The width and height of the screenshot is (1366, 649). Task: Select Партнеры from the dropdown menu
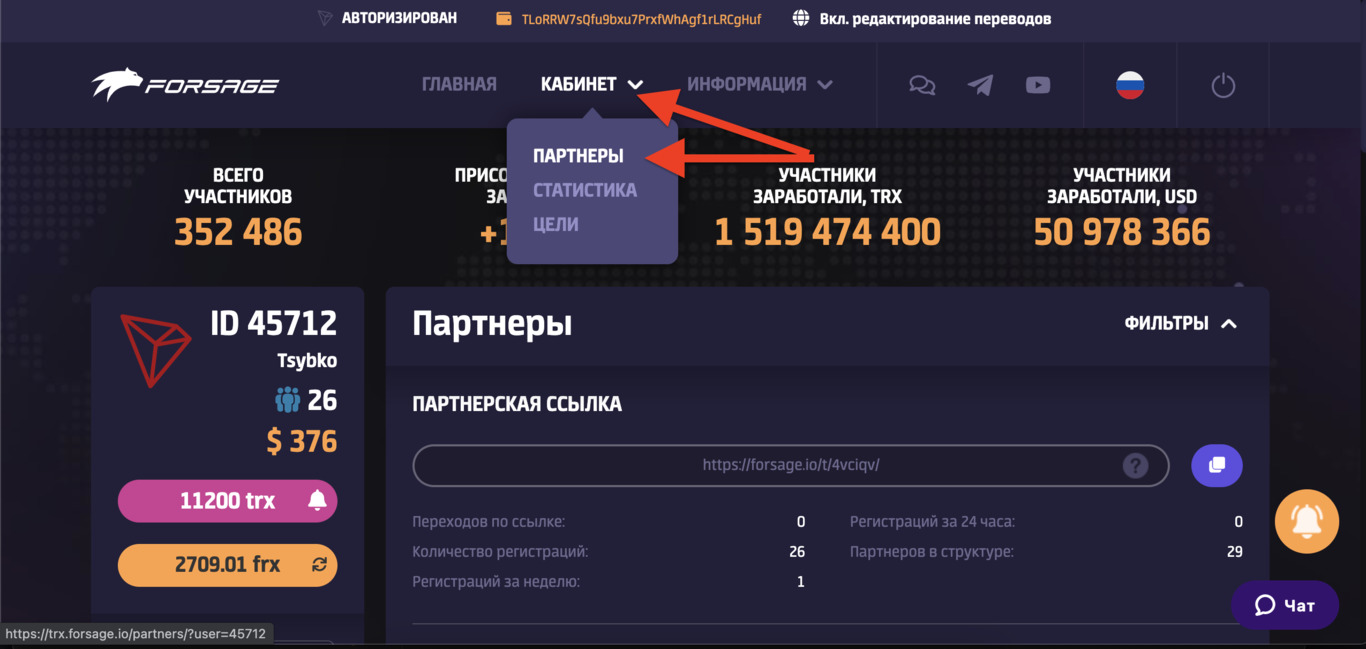point(578,156)
